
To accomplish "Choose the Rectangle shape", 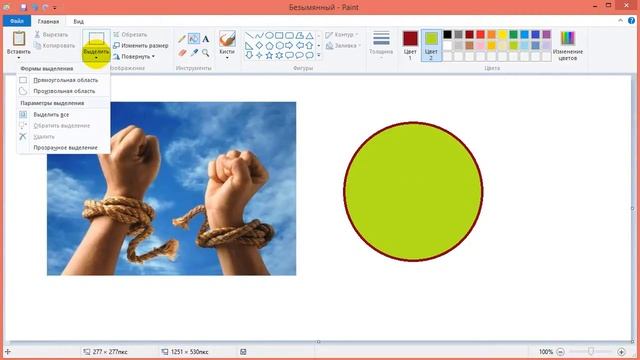I will (280, 36).
